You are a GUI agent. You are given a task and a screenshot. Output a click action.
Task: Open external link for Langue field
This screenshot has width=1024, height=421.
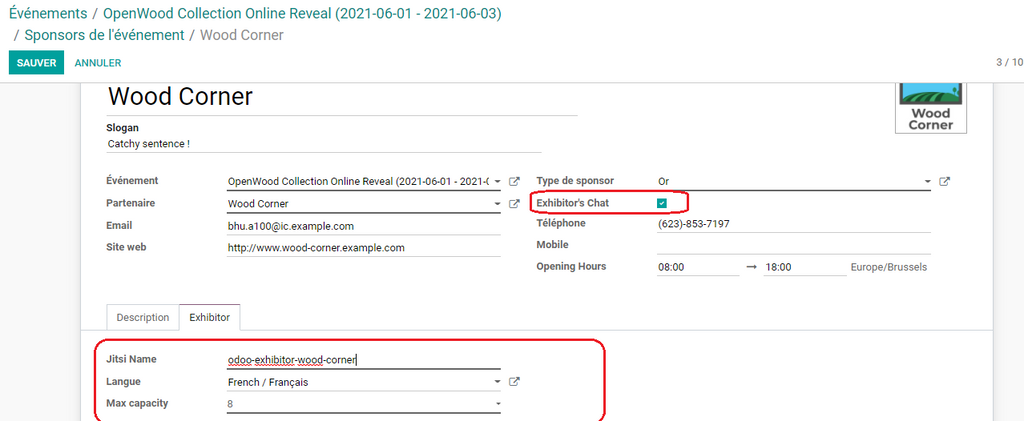[x=514, y=382]
